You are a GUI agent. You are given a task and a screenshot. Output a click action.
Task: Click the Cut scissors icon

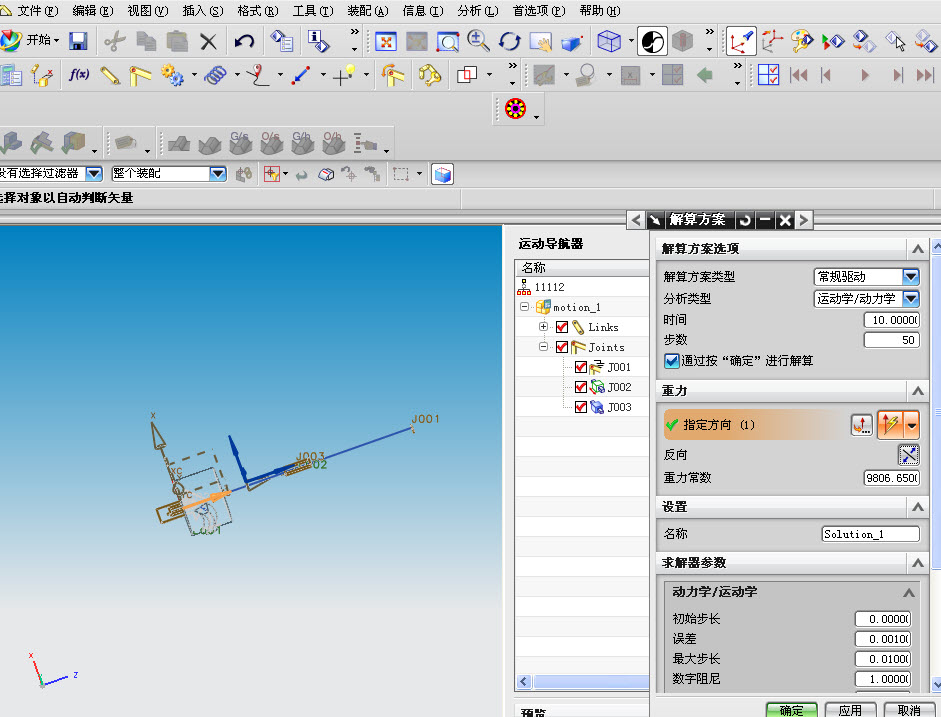click(114, 41)
